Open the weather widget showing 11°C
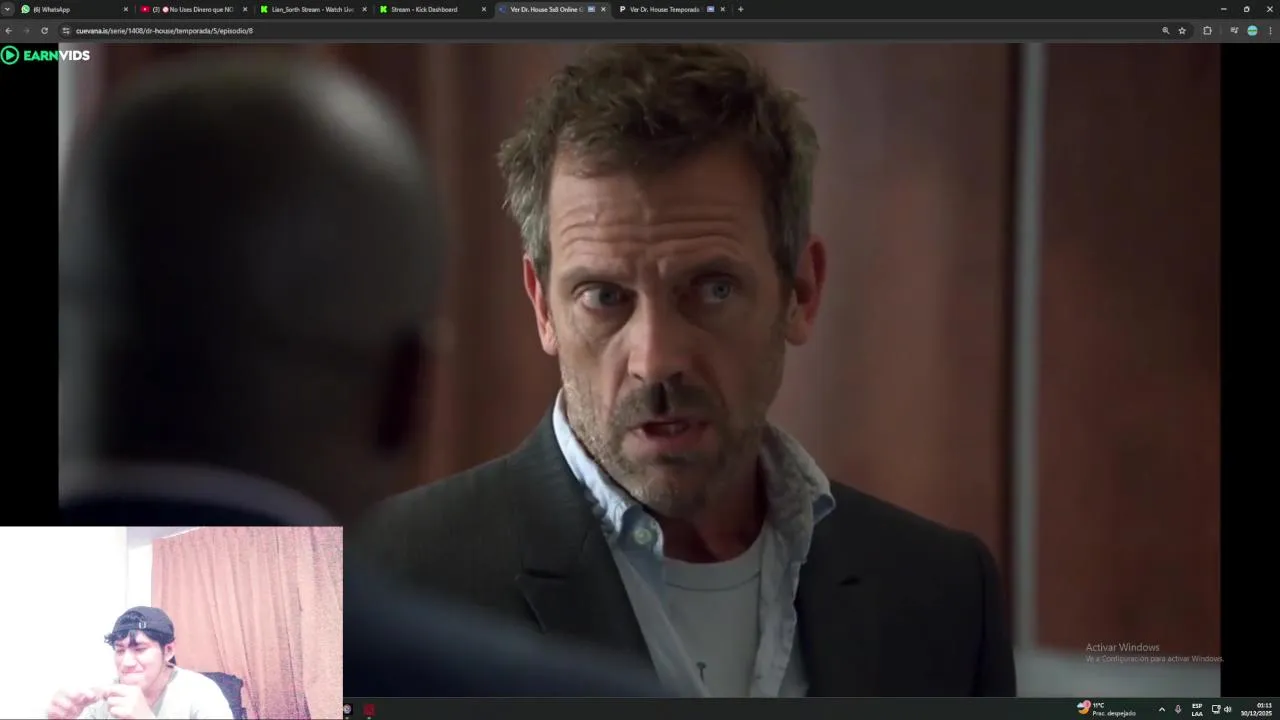Image resolution: width=1280 pixels, height=720 pixels. point(1106,709)
